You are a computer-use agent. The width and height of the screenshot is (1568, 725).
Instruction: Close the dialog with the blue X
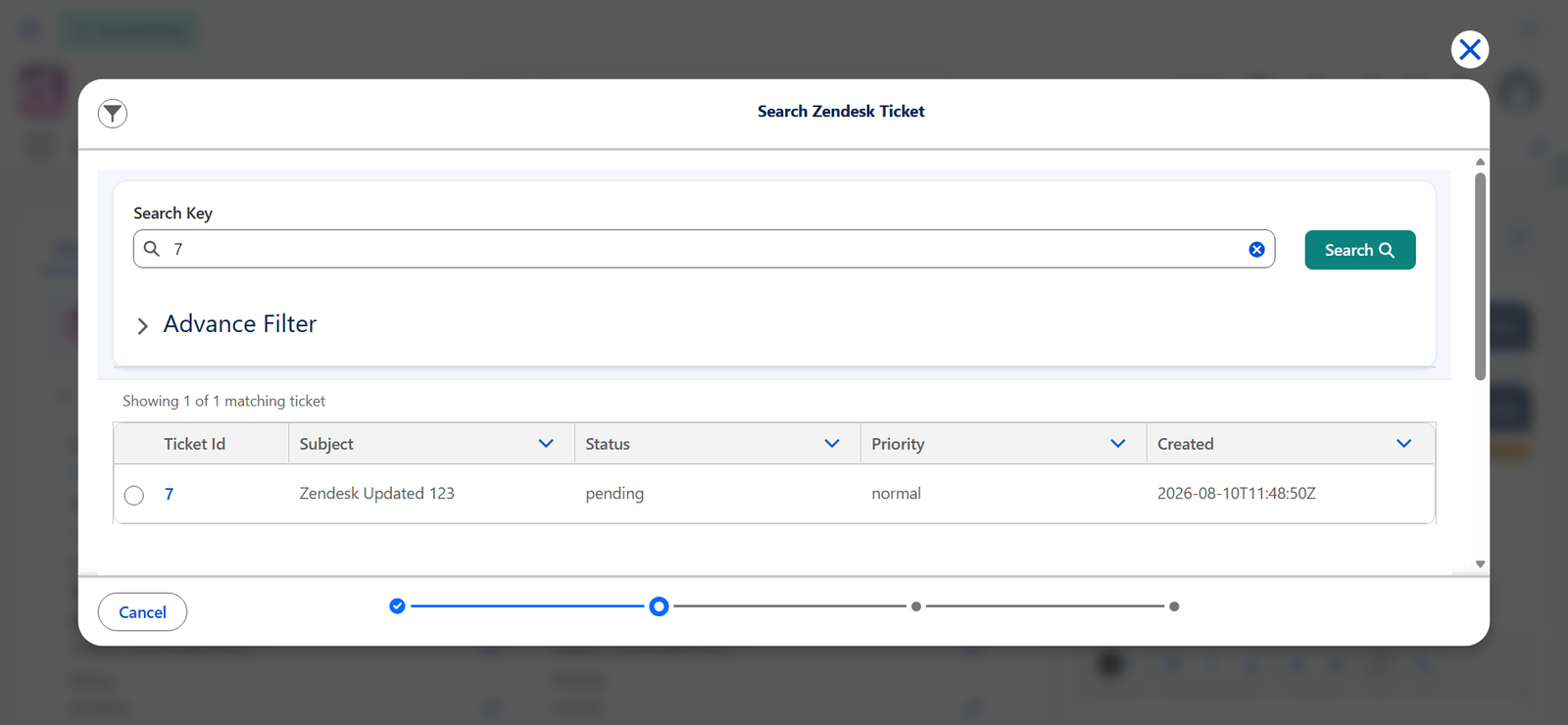point(1470,49)
